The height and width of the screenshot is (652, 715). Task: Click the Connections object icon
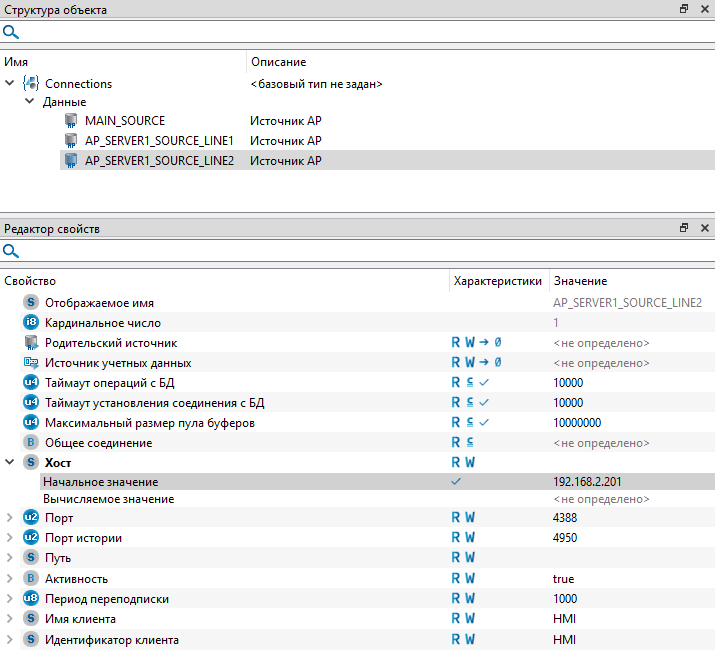click(30, 84)
